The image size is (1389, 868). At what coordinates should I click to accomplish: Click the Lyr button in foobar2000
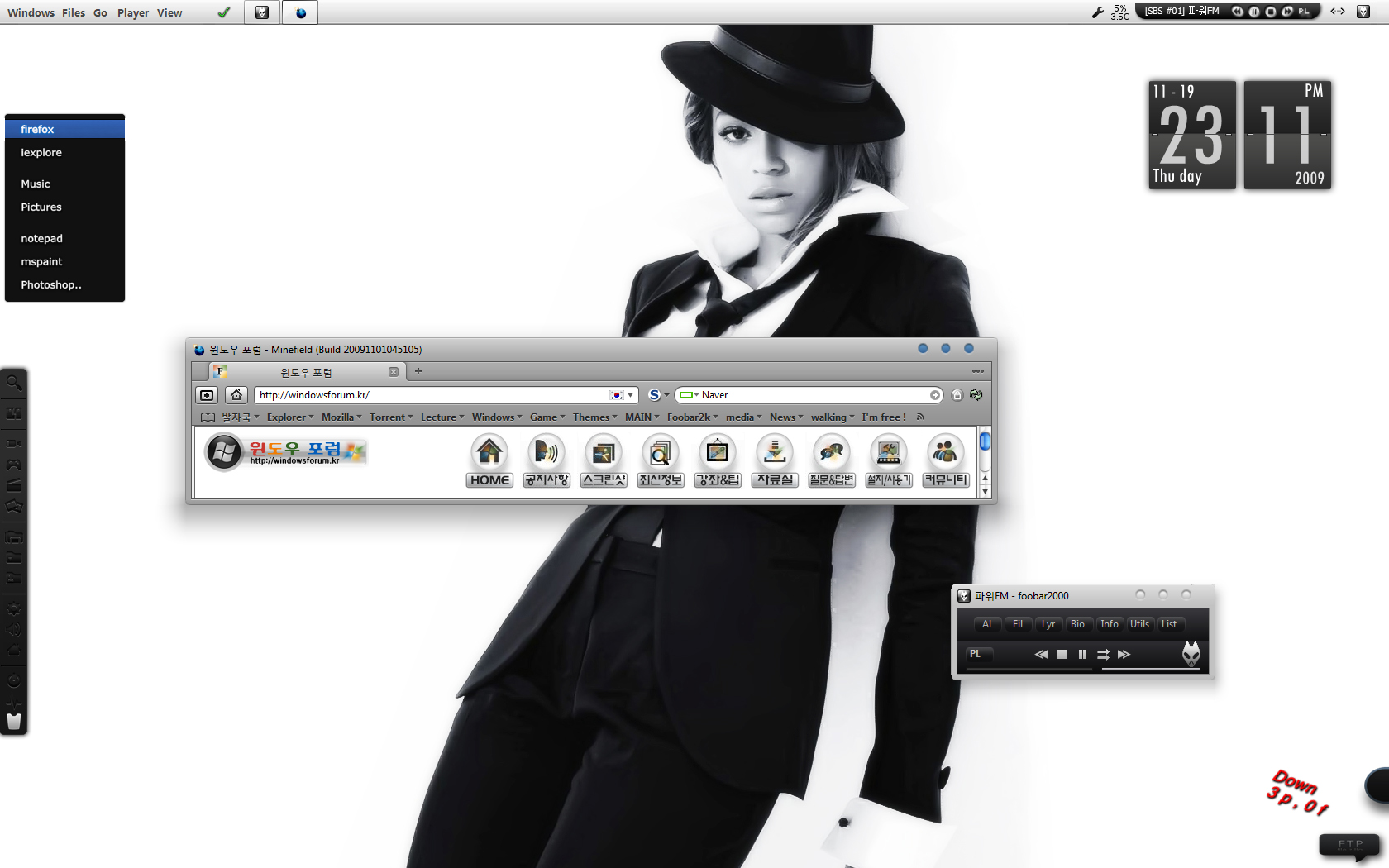tap(1048, 624)
